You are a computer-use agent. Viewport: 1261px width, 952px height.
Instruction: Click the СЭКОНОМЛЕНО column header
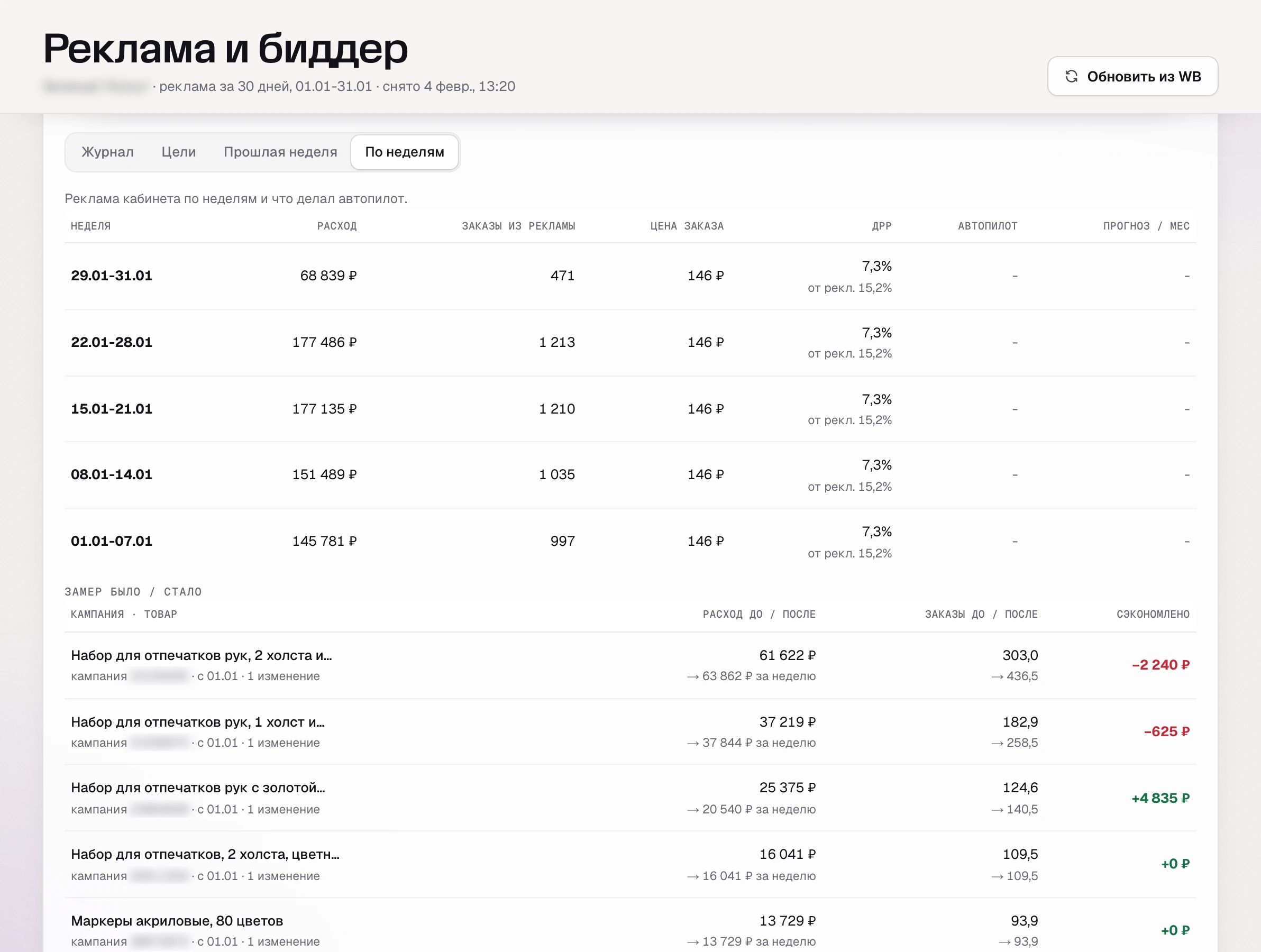(x=1153, y=615)
